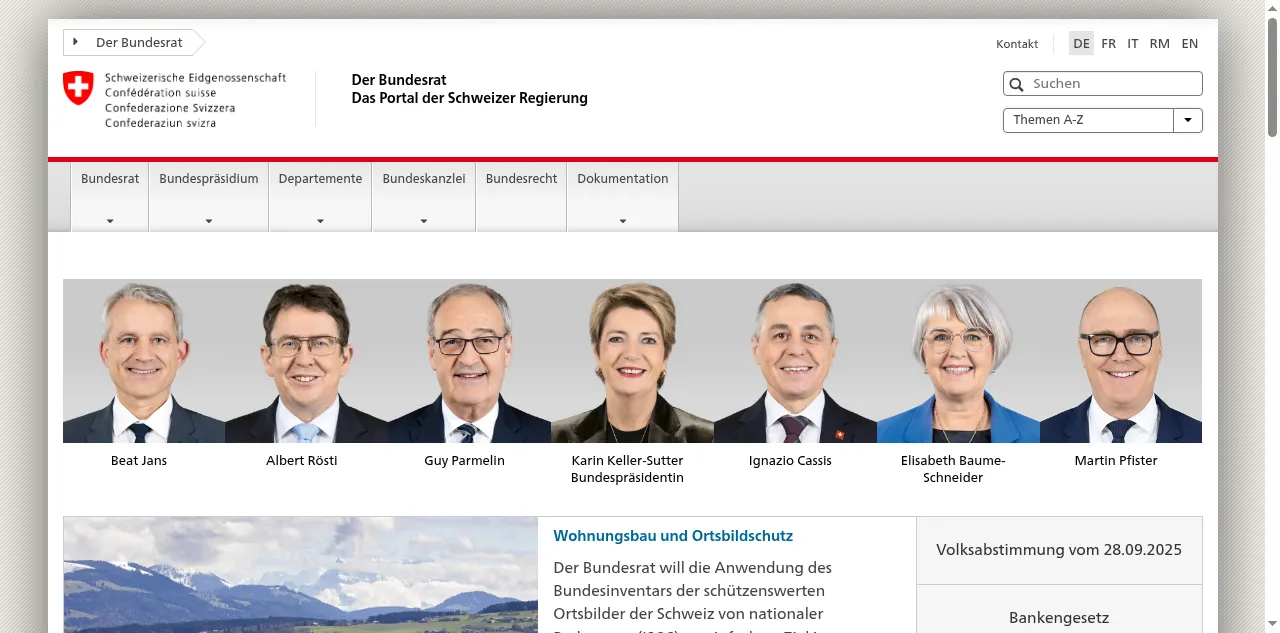The image size is (1280, 633).
Task: Expand the Bundeskanzlei menu arrow
Action: pyautogui.click(x=424, y=221)
